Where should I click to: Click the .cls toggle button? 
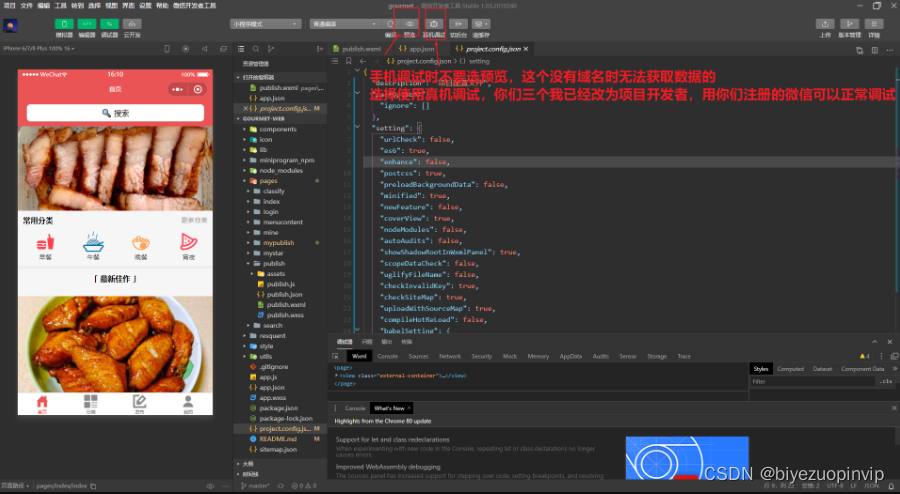(886, 382)
